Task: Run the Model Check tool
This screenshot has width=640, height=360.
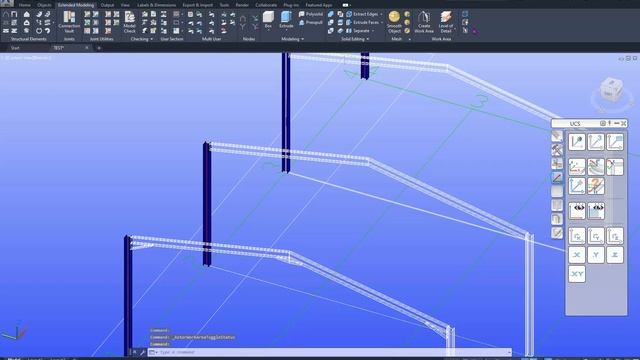Action: [x=129, y=22]
